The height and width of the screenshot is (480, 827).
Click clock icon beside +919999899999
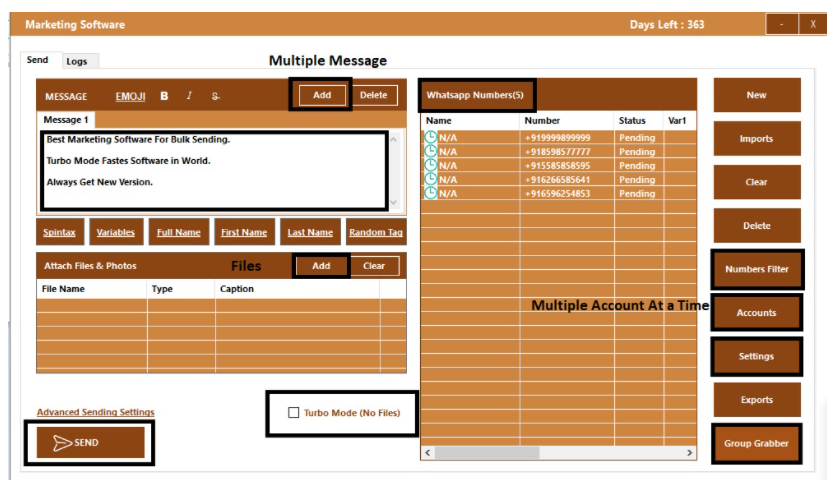(x=431, y=137)
